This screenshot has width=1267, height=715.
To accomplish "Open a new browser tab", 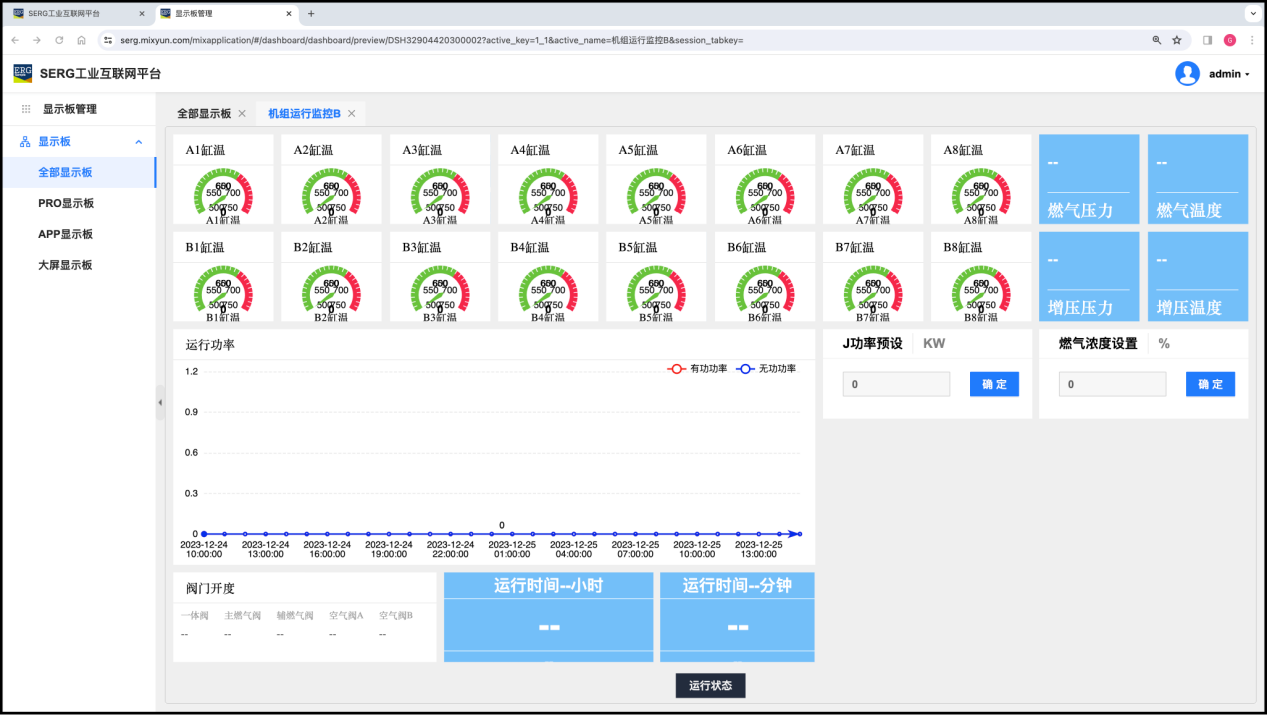I will [311, 14].
